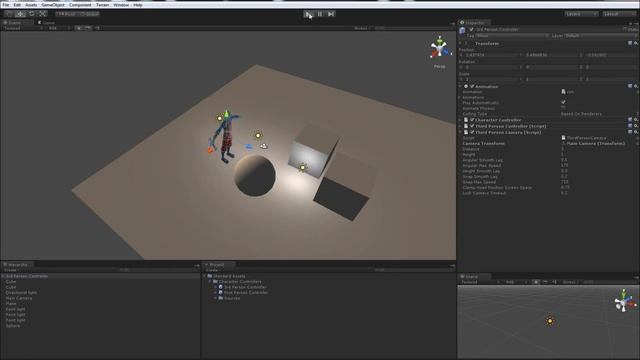The height and width of the screenshot is (360, 640).
Task: Open main Scene view RGB render mode dropdown
Action: 60,28
